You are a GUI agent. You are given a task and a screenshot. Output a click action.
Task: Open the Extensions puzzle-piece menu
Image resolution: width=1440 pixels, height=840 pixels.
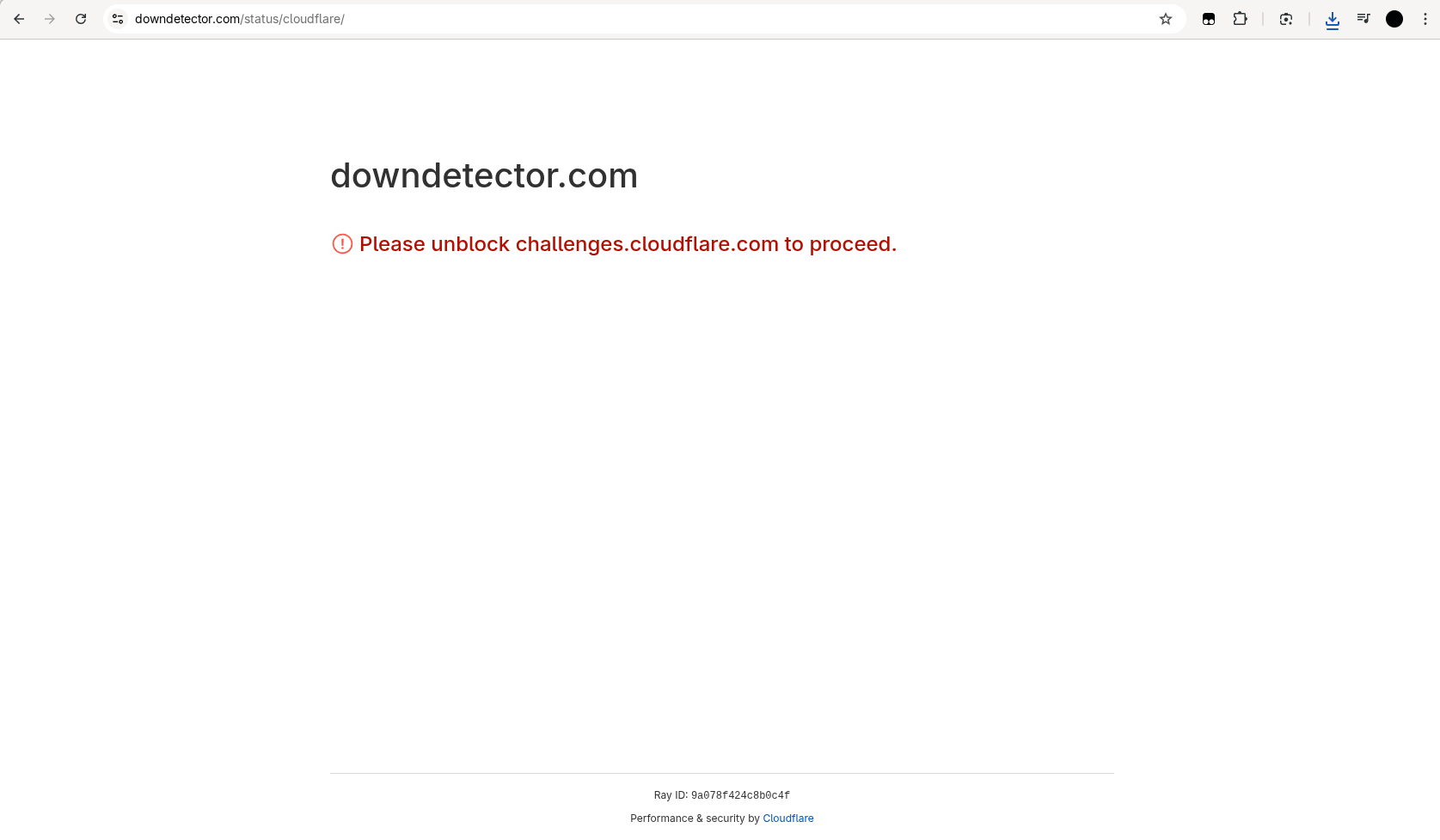coord(1240,19)
